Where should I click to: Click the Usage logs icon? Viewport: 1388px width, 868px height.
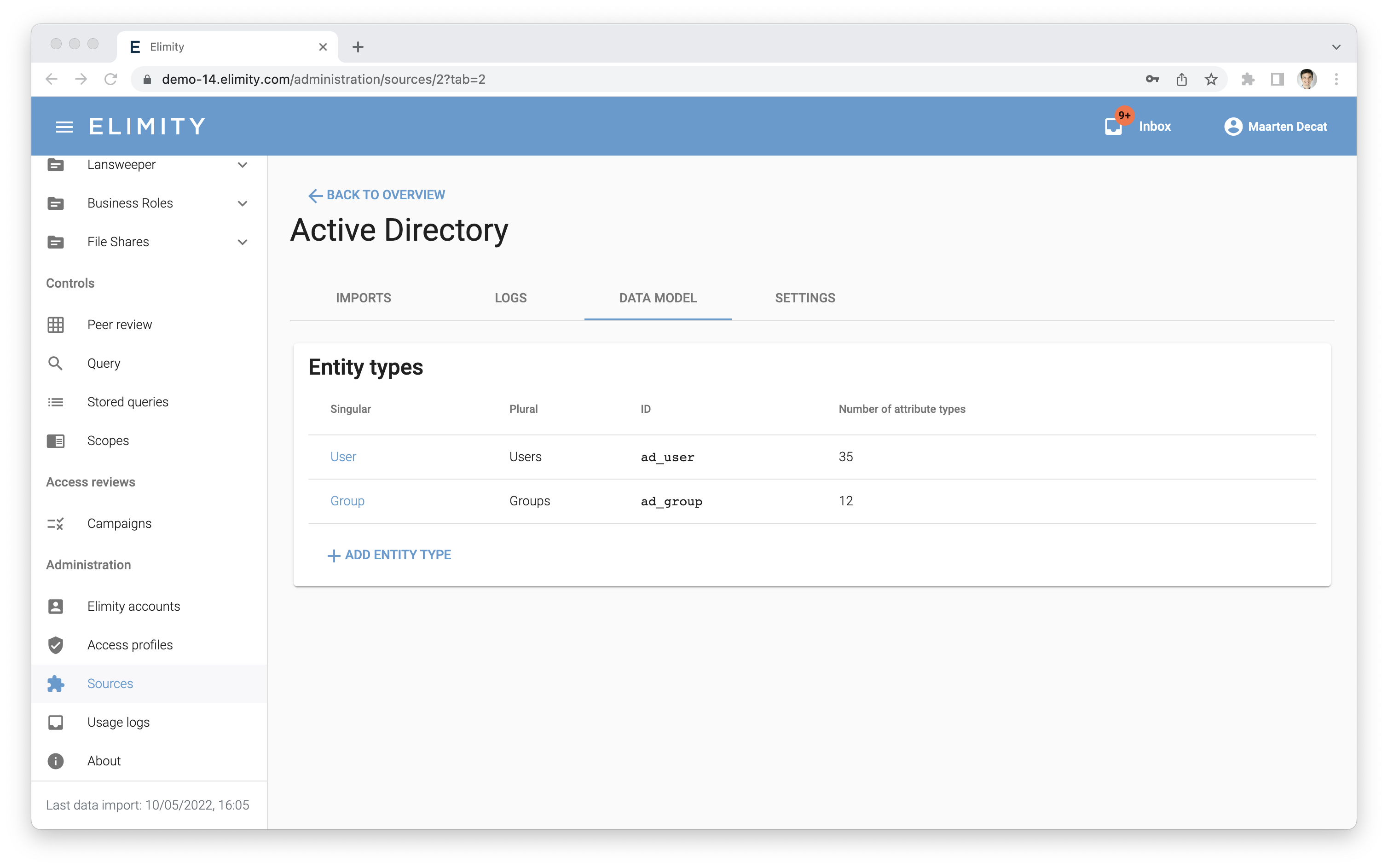[x=56, y=722]
